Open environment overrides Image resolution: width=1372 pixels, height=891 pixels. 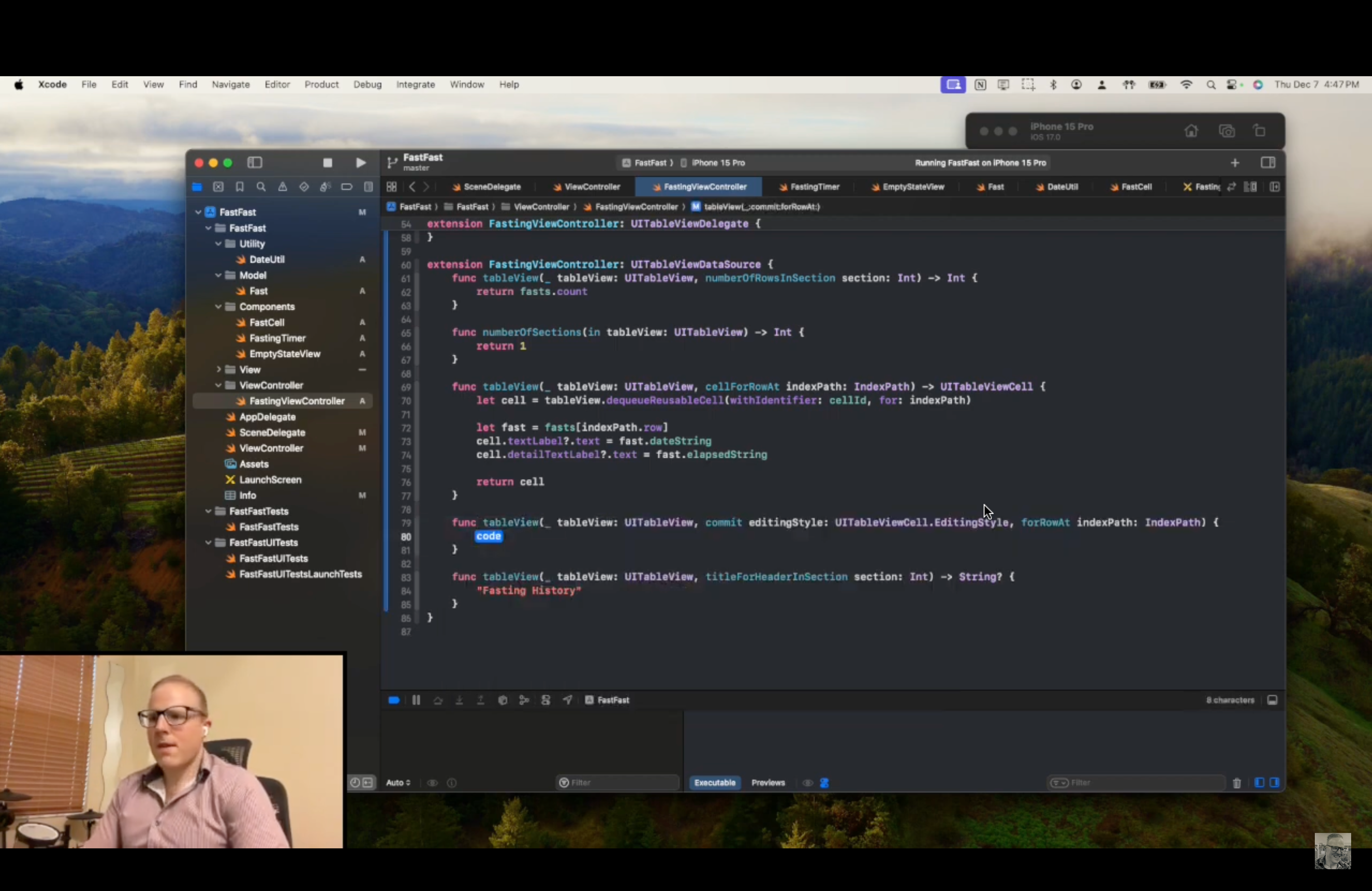pyautogui.click(x=546, y=700)
